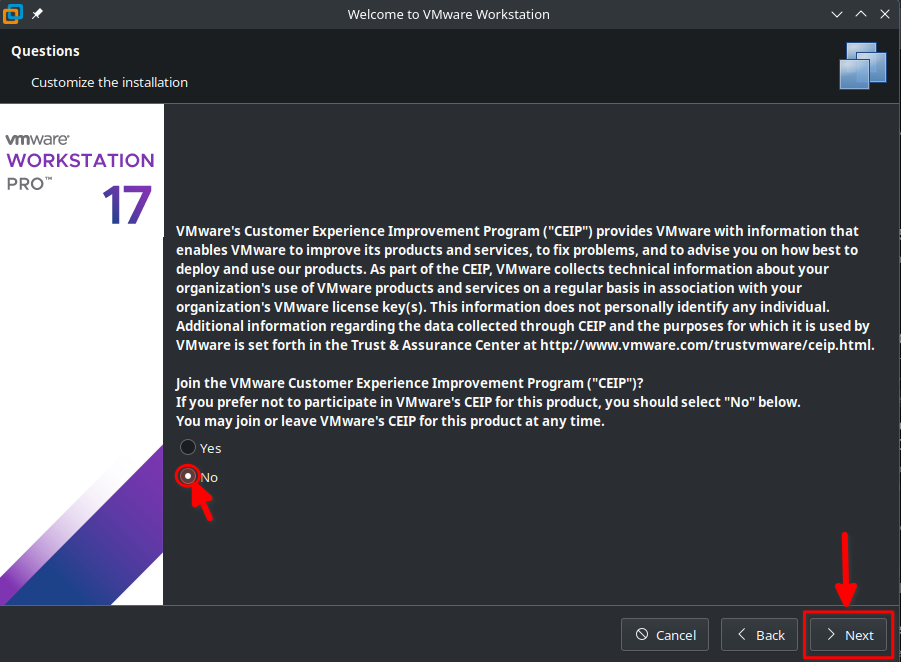Click the vmware.com CEIP URL text
901x662 pixels.
coord(707,345)
